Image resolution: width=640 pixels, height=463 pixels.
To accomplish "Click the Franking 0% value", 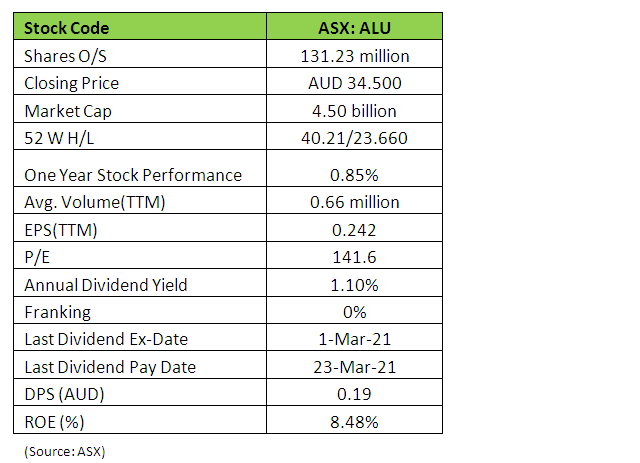I will pyautogui.click(x=354, y=312).
